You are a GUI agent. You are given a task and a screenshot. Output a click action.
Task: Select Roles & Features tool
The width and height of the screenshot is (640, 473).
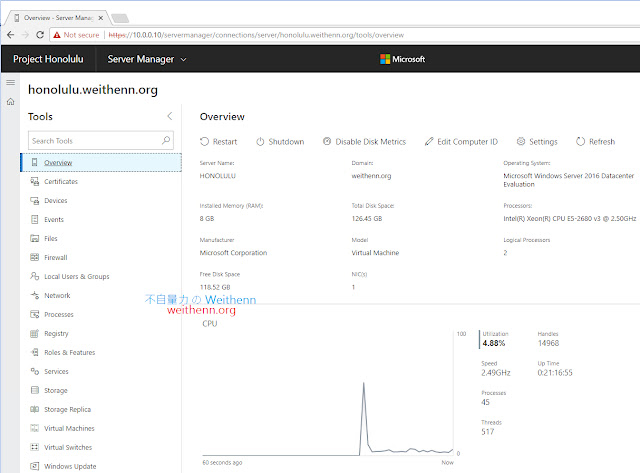click(x=69, y=352)
